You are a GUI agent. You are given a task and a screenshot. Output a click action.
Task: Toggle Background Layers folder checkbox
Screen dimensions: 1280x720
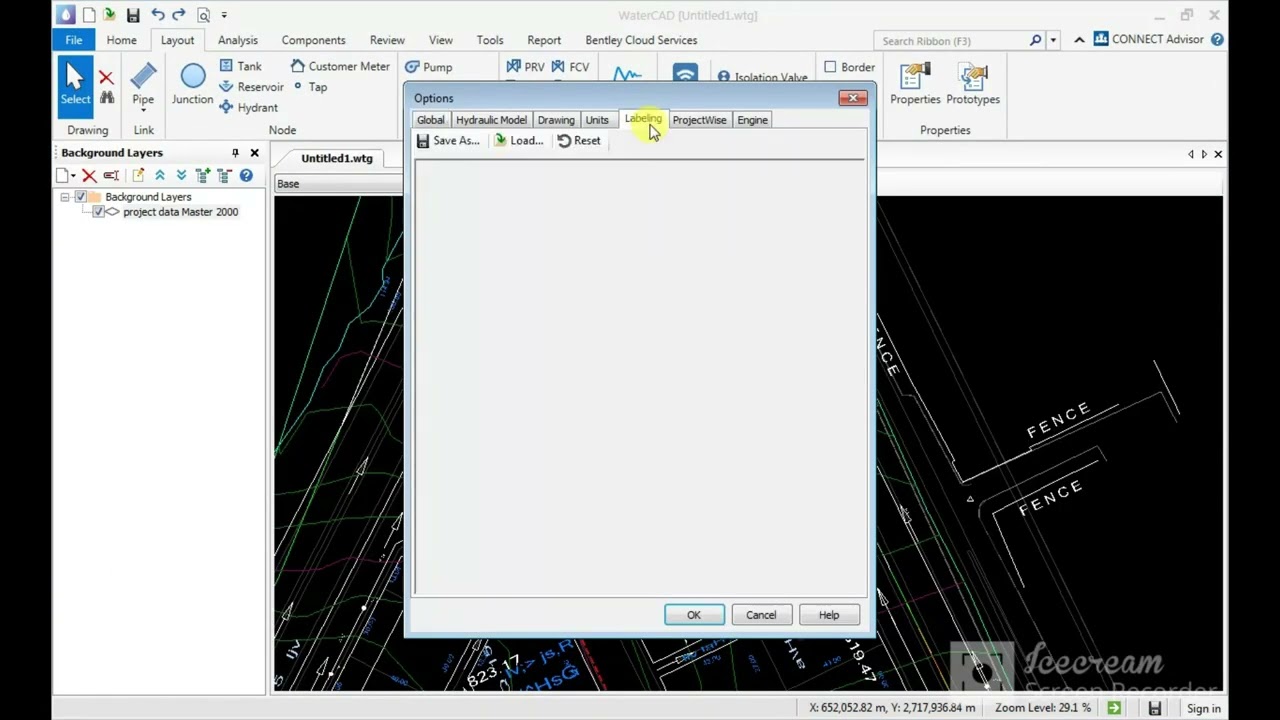click(81, 197)
